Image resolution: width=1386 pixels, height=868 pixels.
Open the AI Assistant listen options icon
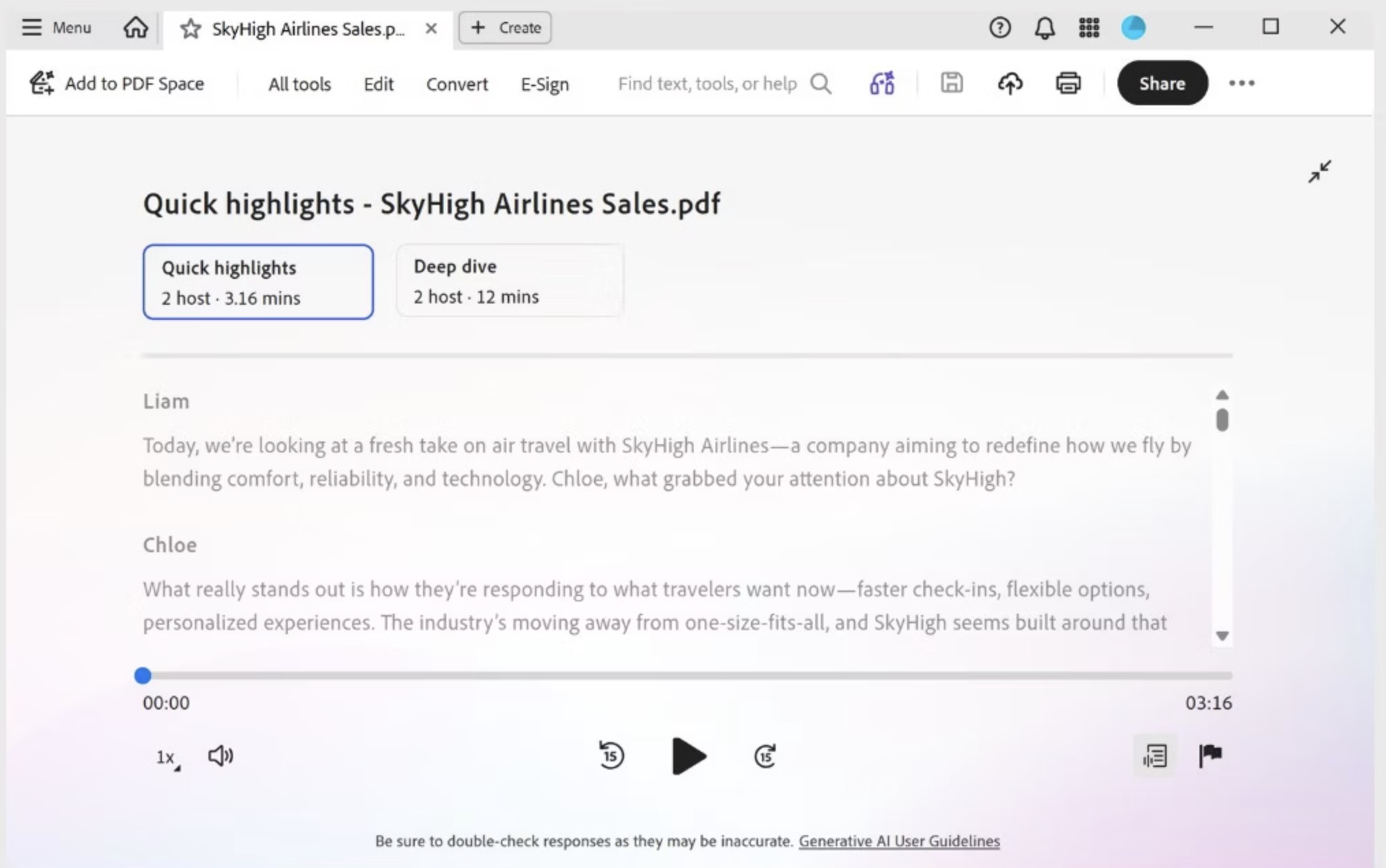tap(882, 83)
